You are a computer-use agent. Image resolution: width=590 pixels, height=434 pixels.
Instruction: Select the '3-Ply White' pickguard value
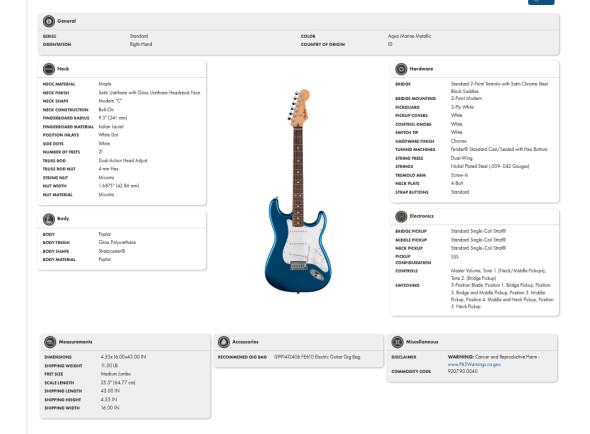point(462,107)
